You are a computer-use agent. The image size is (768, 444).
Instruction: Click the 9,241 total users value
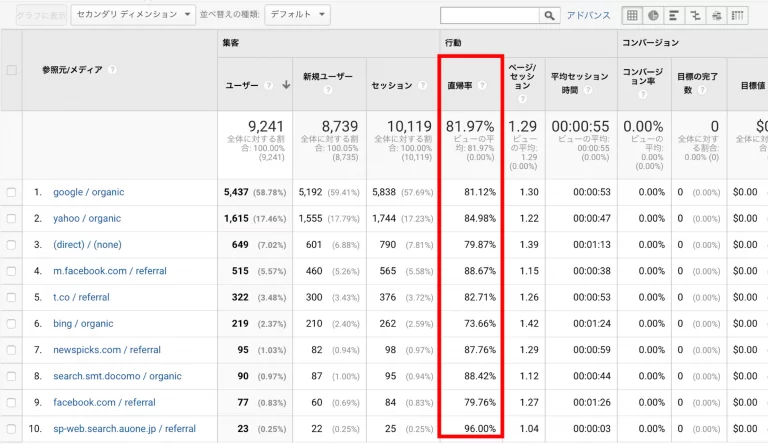(x=266, y=126)
